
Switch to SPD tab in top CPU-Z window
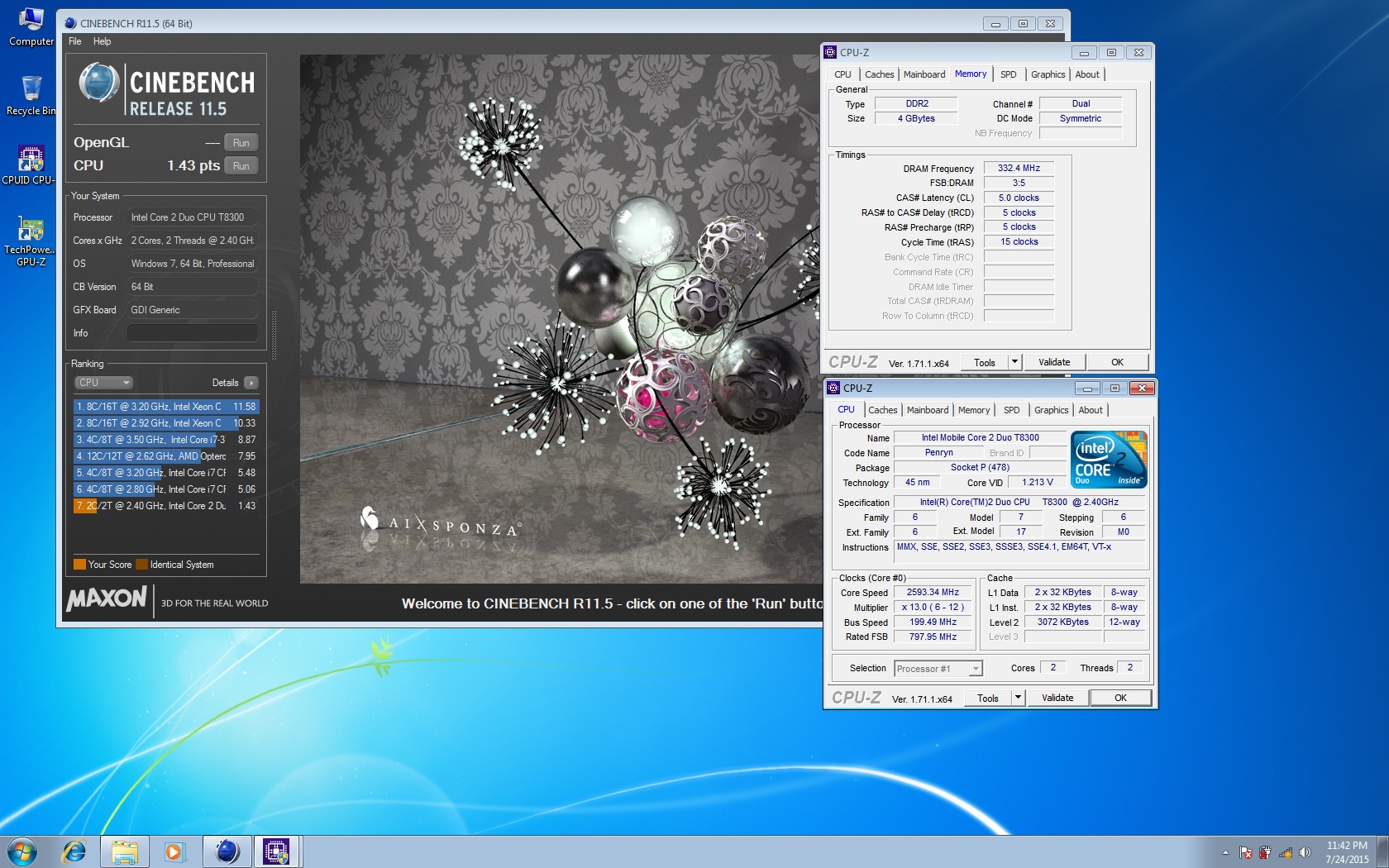pyautogui.click(x=1008, y=74)
